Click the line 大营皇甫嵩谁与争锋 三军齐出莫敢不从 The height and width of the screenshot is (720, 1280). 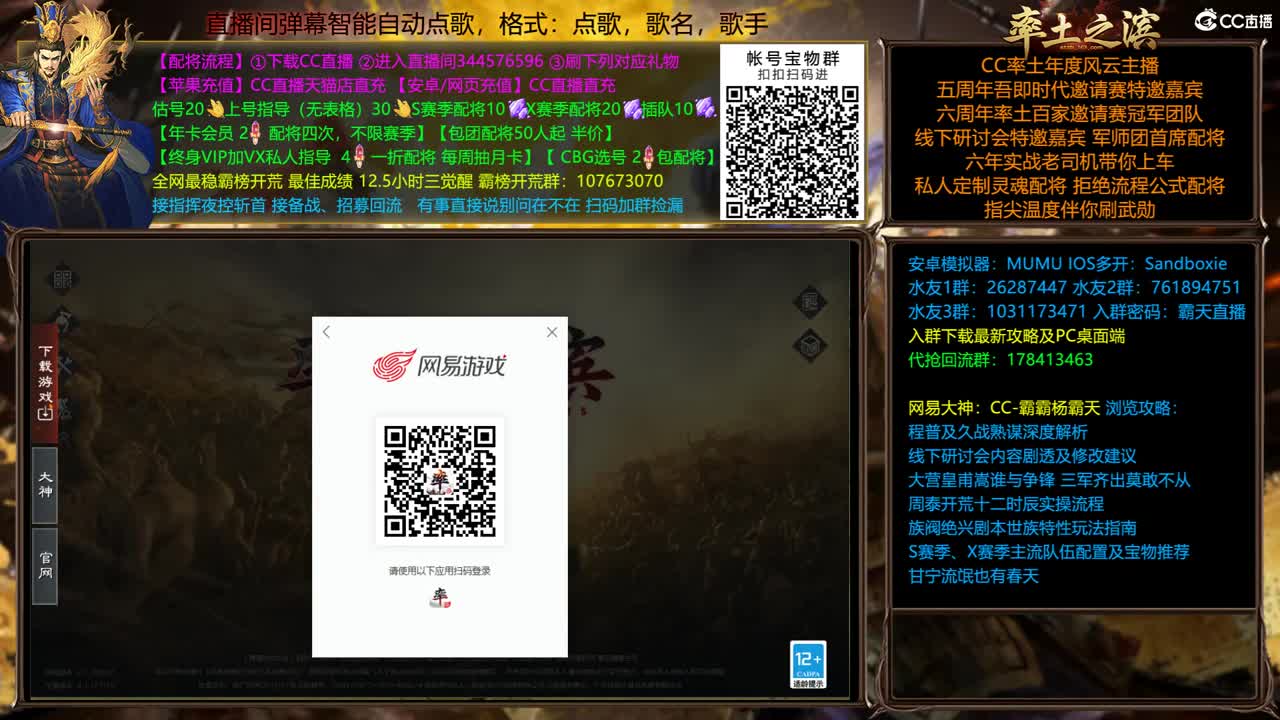click(x=1049, y=480)
